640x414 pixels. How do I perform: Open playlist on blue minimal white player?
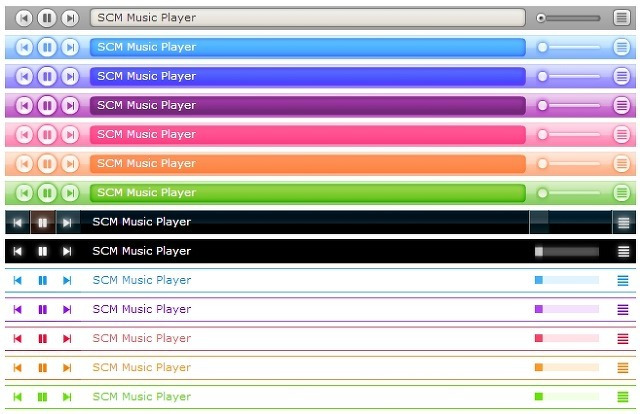pos(623,280)
